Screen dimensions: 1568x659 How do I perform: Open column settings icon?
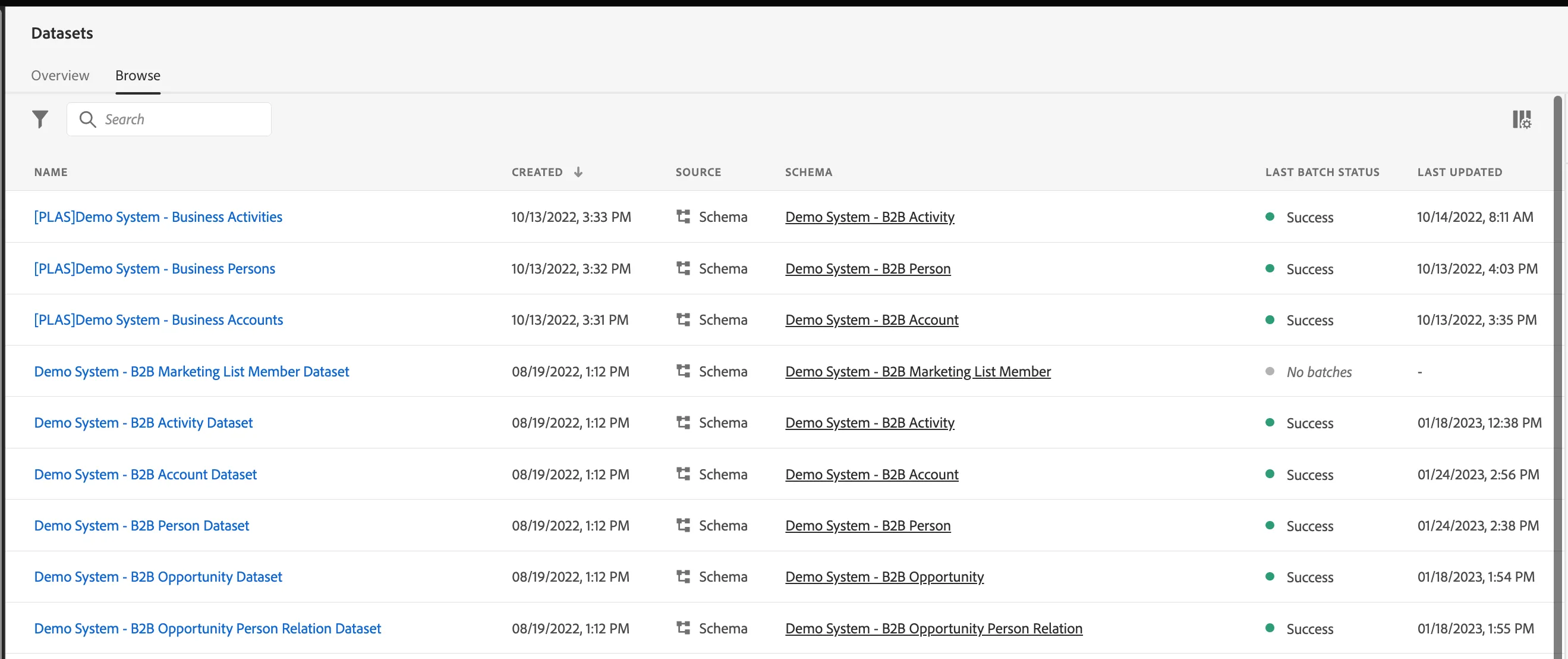1522,120
